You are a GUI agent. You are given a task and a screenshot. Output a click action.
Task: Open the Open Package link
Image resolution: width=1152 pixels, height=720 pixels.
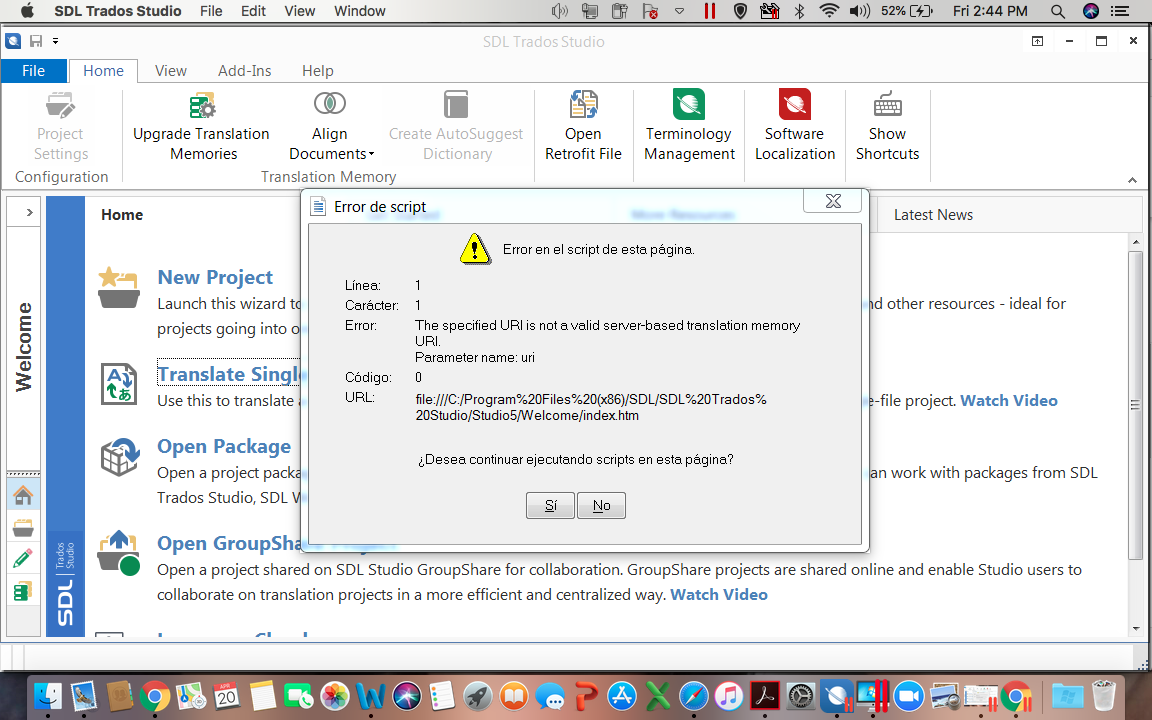(224, 446)
